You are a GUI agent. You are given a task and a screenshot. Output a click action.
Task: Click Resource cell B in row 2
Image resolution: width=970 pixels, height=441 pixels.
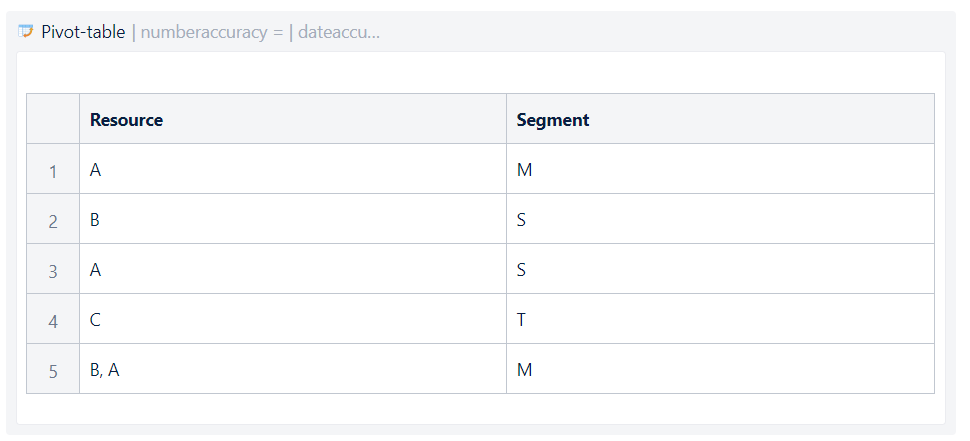(95, 220)
